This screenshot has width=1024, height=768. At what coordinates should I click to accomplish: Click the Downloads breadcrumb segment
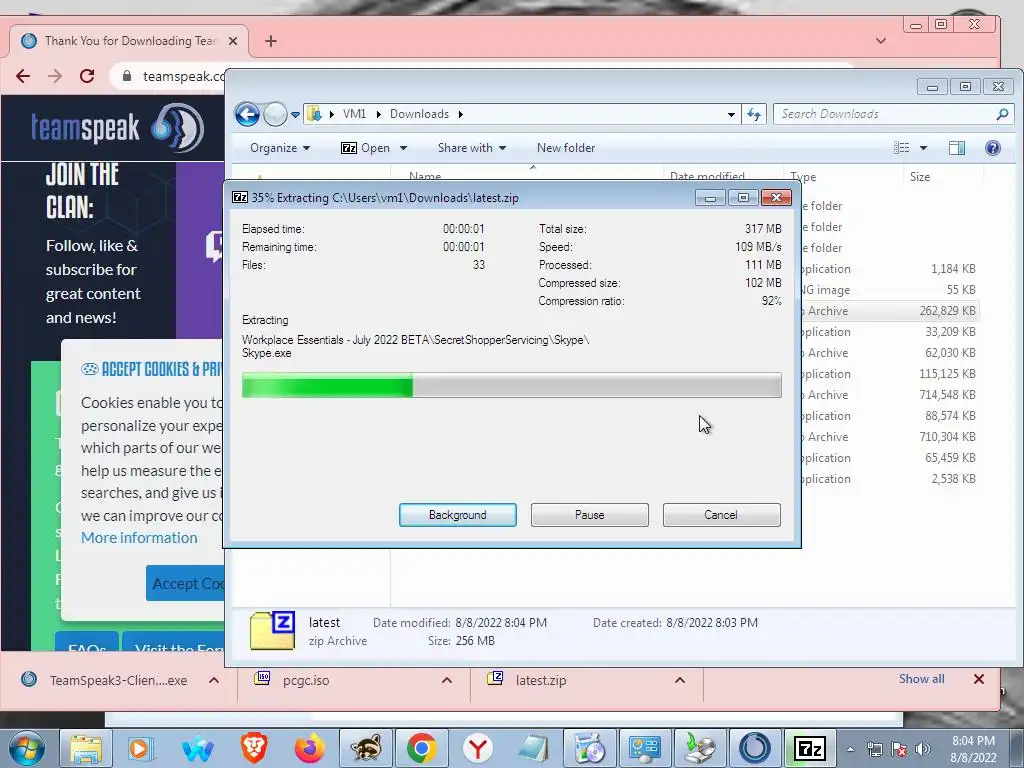(419, 114)
